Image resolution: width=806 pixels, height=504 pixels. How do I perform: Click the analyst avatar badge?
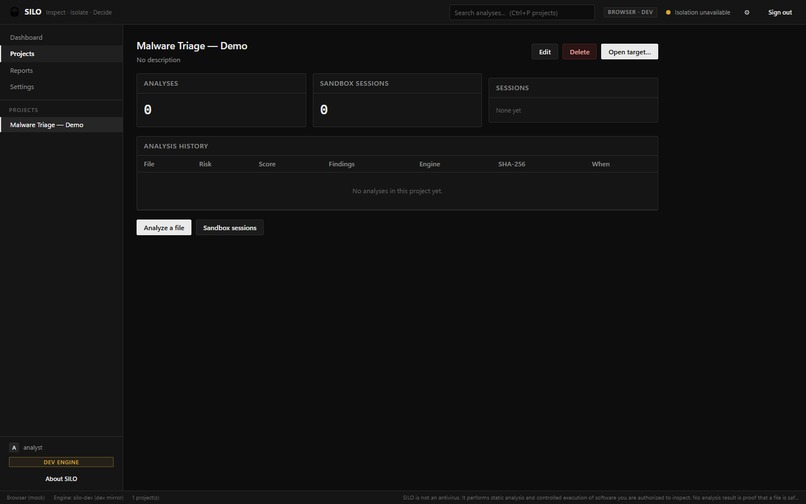(x=14, y=447)
